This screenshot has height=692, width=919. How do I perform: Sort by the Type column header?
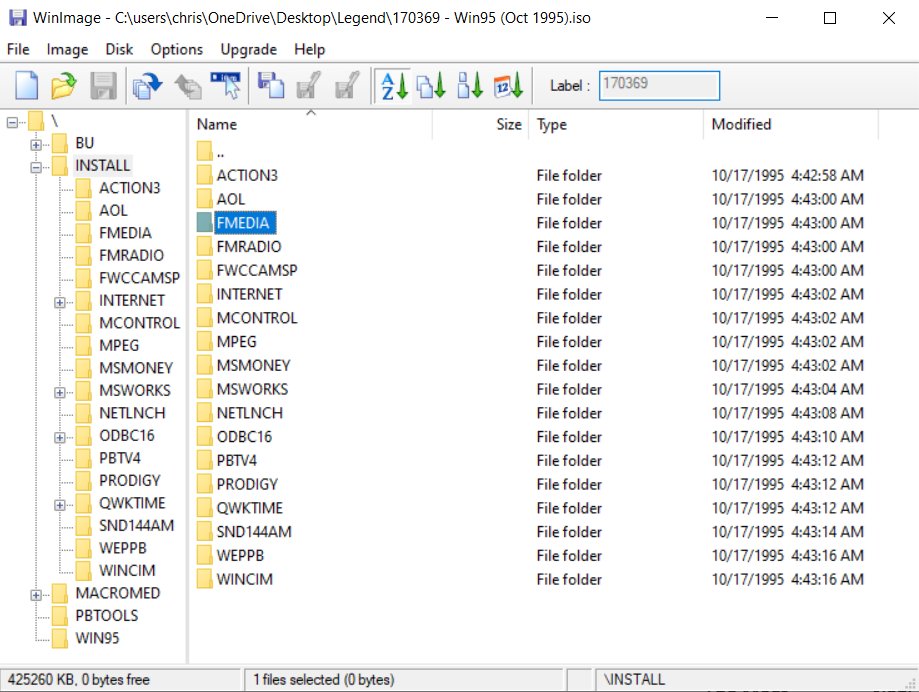[x=616, y=124]
